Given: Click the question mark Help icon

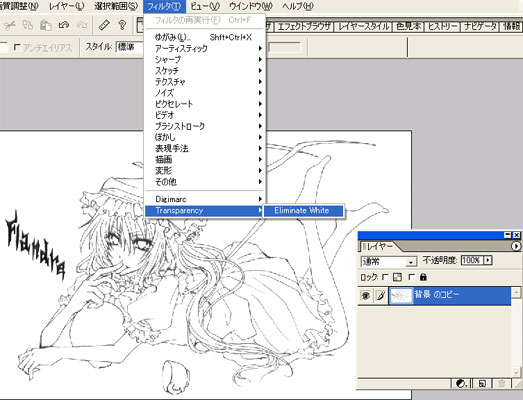Looking at the screenshot, I should pyautogui.click(x=122, y=25).
